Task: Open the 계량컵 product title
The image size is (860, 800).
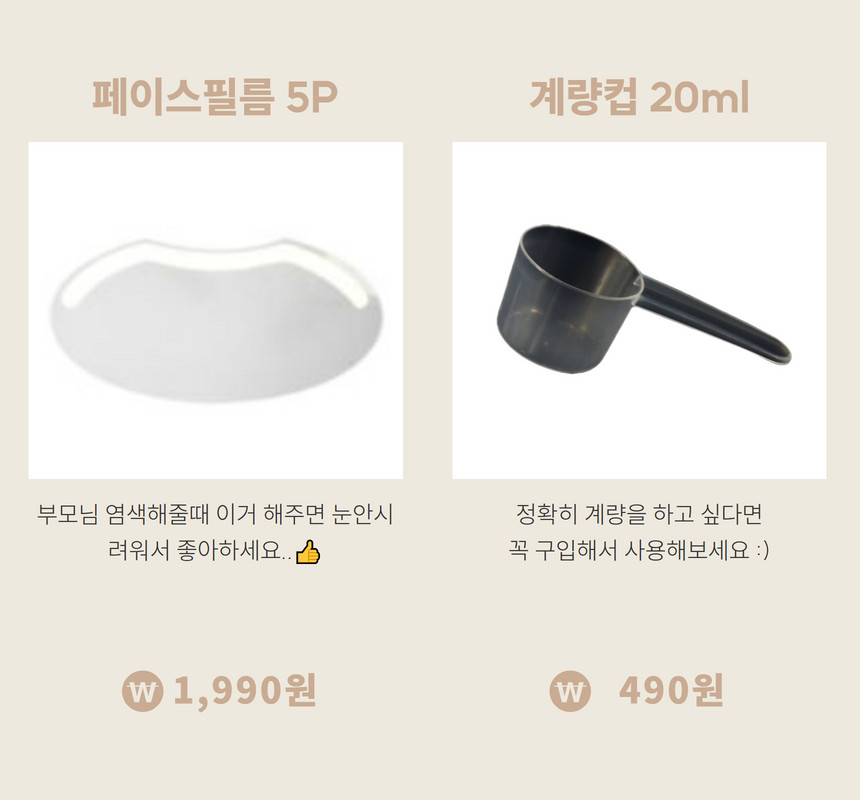Action: (x=583, y=98)
